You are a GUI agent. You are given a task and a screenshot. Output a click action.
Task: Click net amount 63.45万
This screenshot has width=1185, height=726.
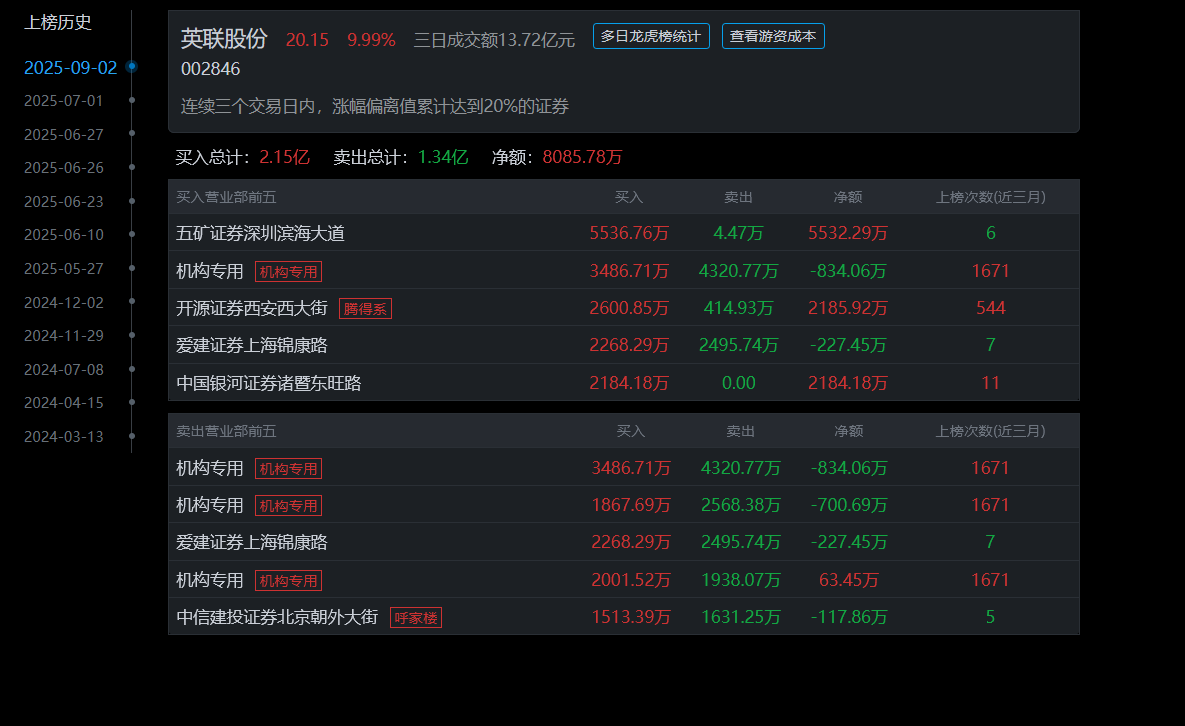[849, 580]
